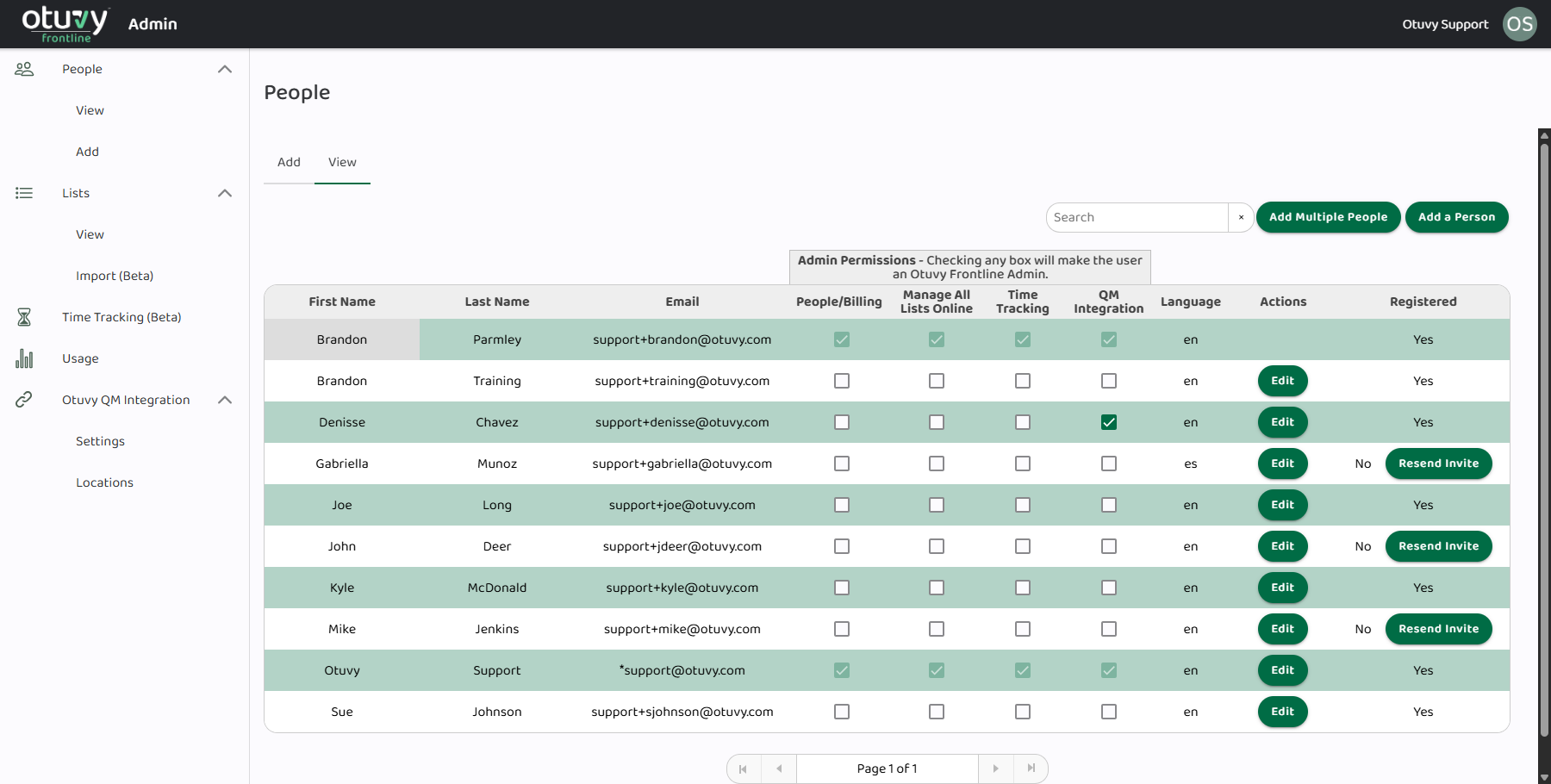Collapse the People sidebar section chevron

click(x=225, y=69)
